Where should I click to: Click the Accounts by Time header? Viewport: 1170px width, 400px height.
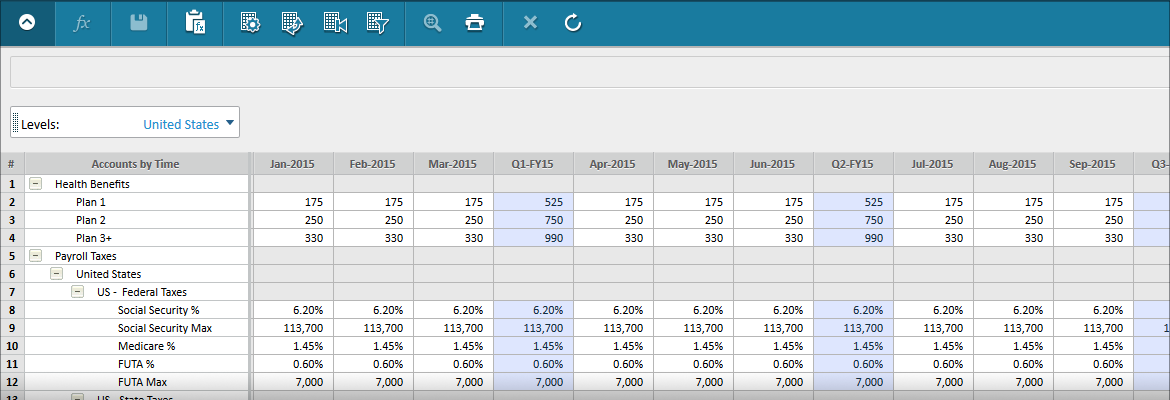pyautogui.click(x=136, y=164)
